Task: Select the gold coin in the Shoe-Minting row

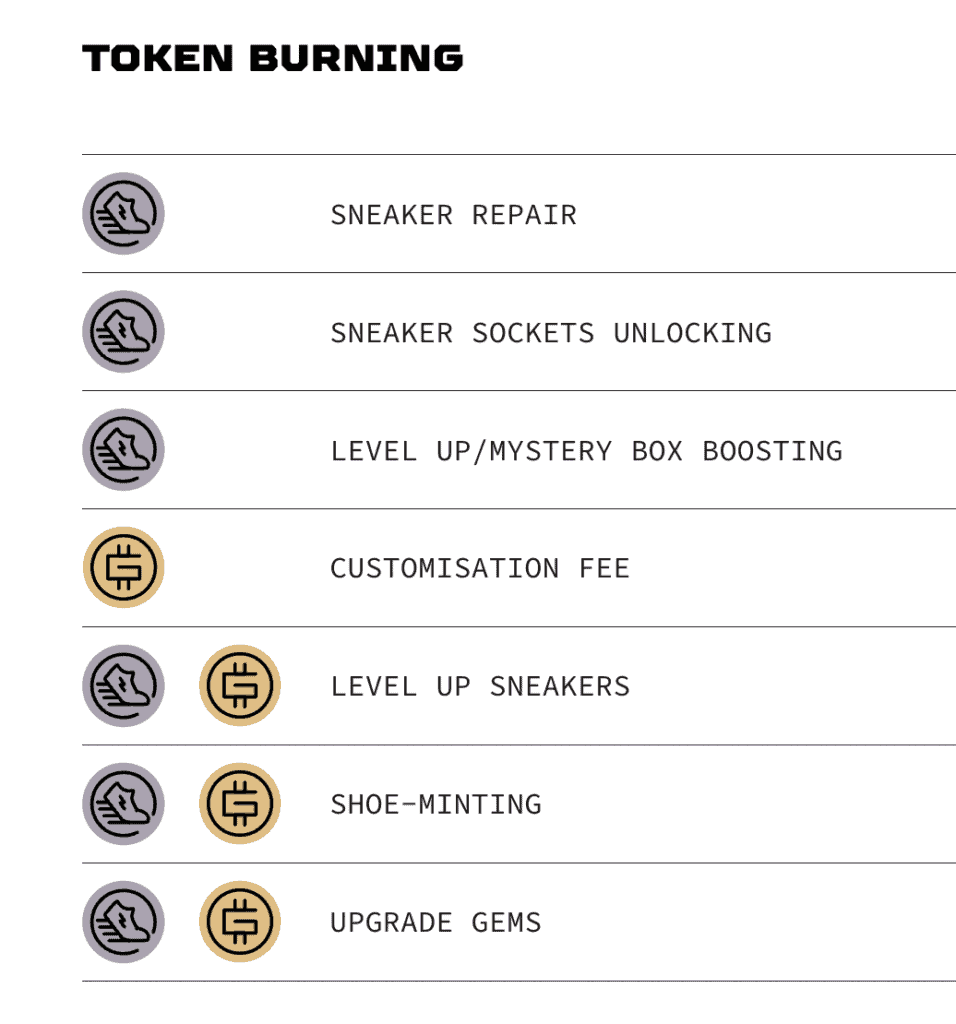Action: click(x=240, y=804)
